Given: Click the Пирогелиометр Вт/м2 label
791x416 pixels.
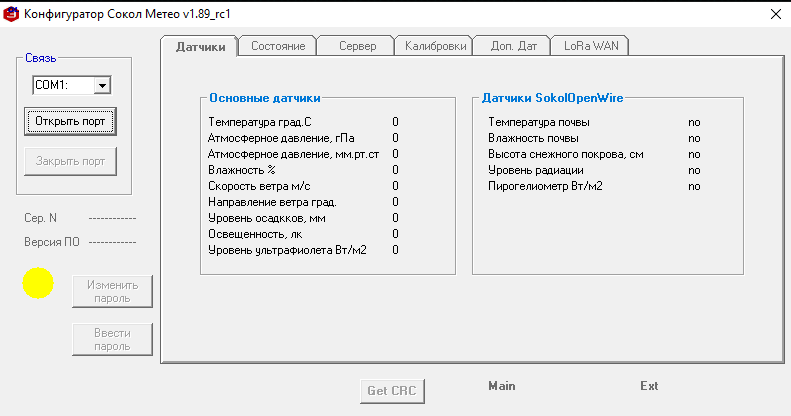Looking at the screenshot, I should click(545, 186).
